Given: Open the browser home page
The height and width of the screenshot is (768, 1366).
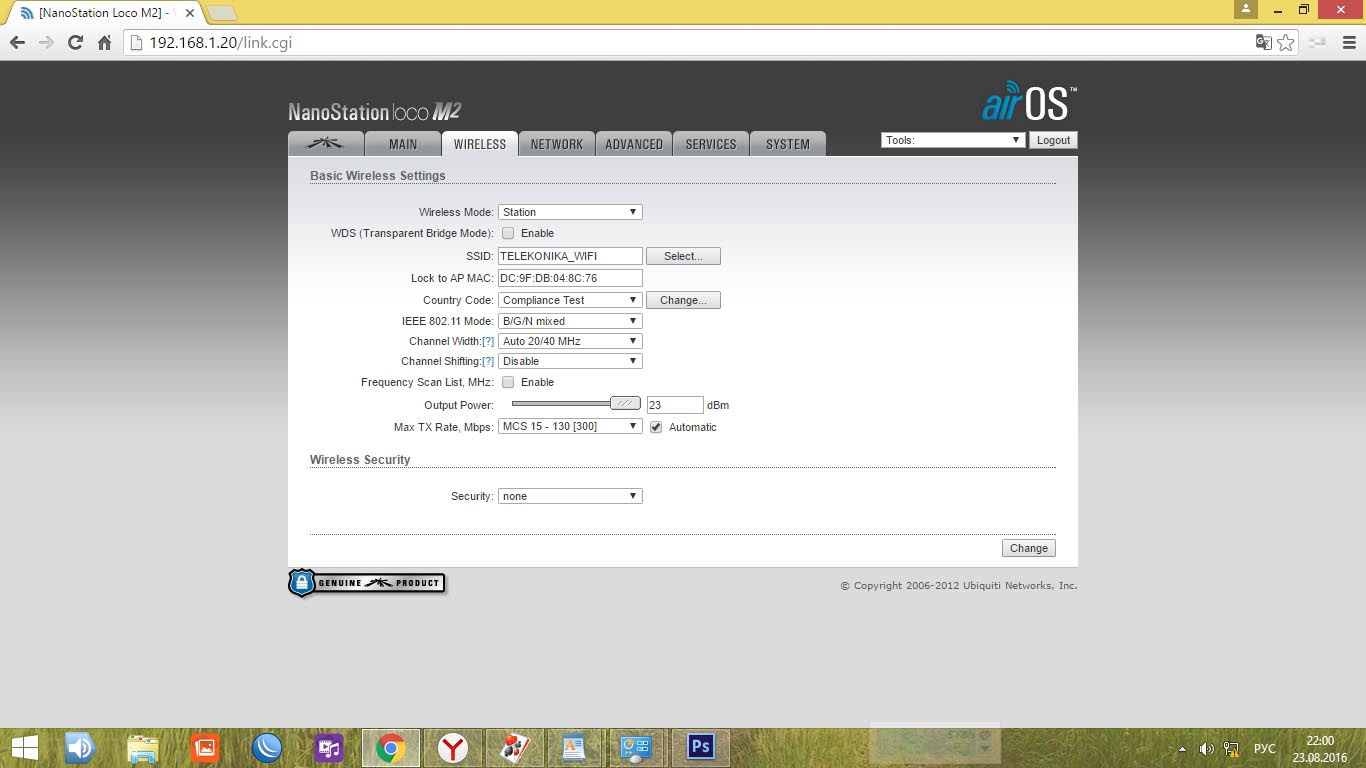Looking at the screenshot, I should point(104,43).
